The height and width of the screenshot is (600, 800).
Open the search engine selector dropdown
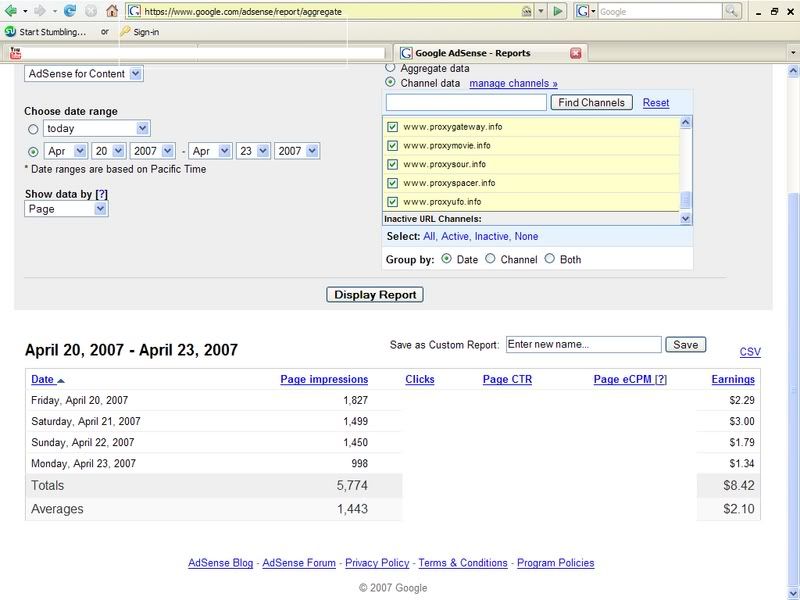click(x=585, y=11)
